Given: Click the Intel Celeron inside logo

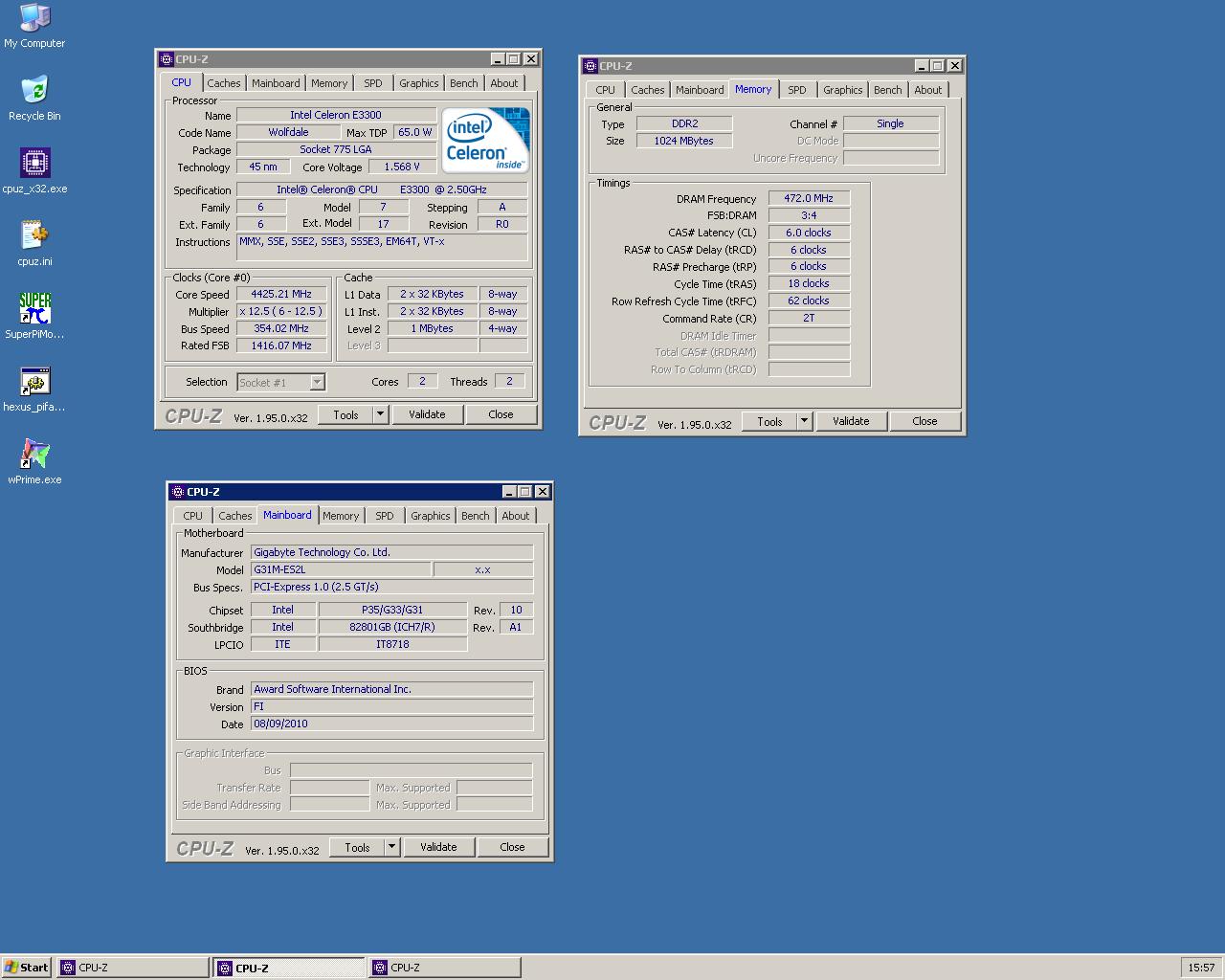Looking at the screenshot, I should [485, 140].
